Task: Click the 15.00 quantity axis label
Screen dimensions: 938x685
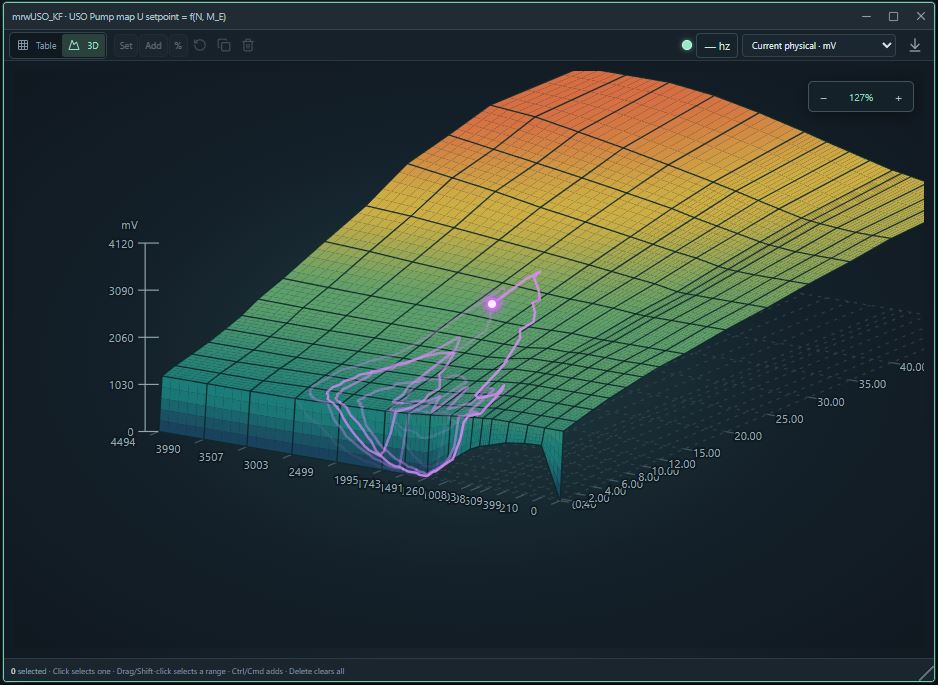Action: coord(706,453)
